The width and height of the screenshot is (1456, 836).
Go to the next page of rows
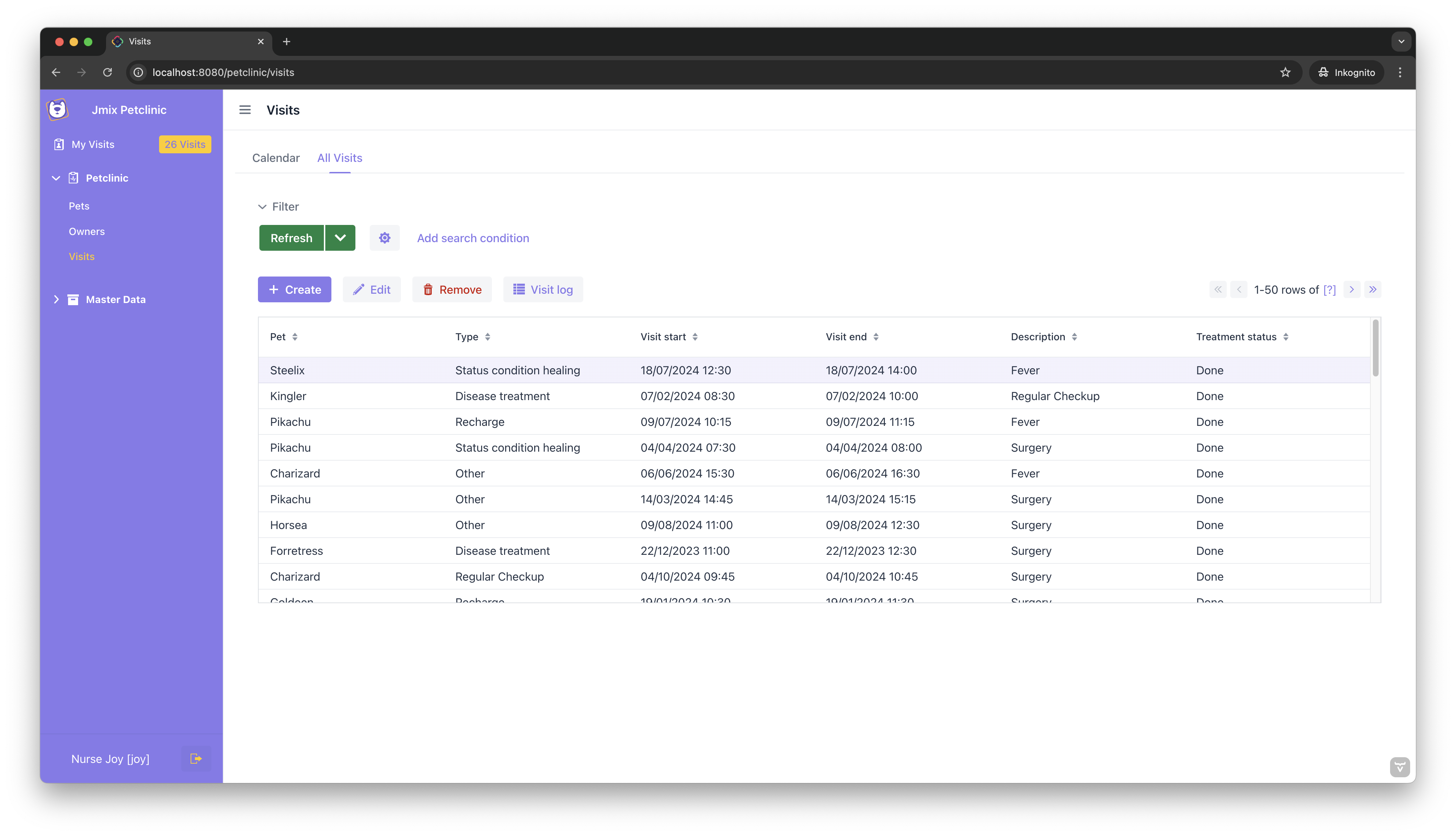(x=1351, y=289)
